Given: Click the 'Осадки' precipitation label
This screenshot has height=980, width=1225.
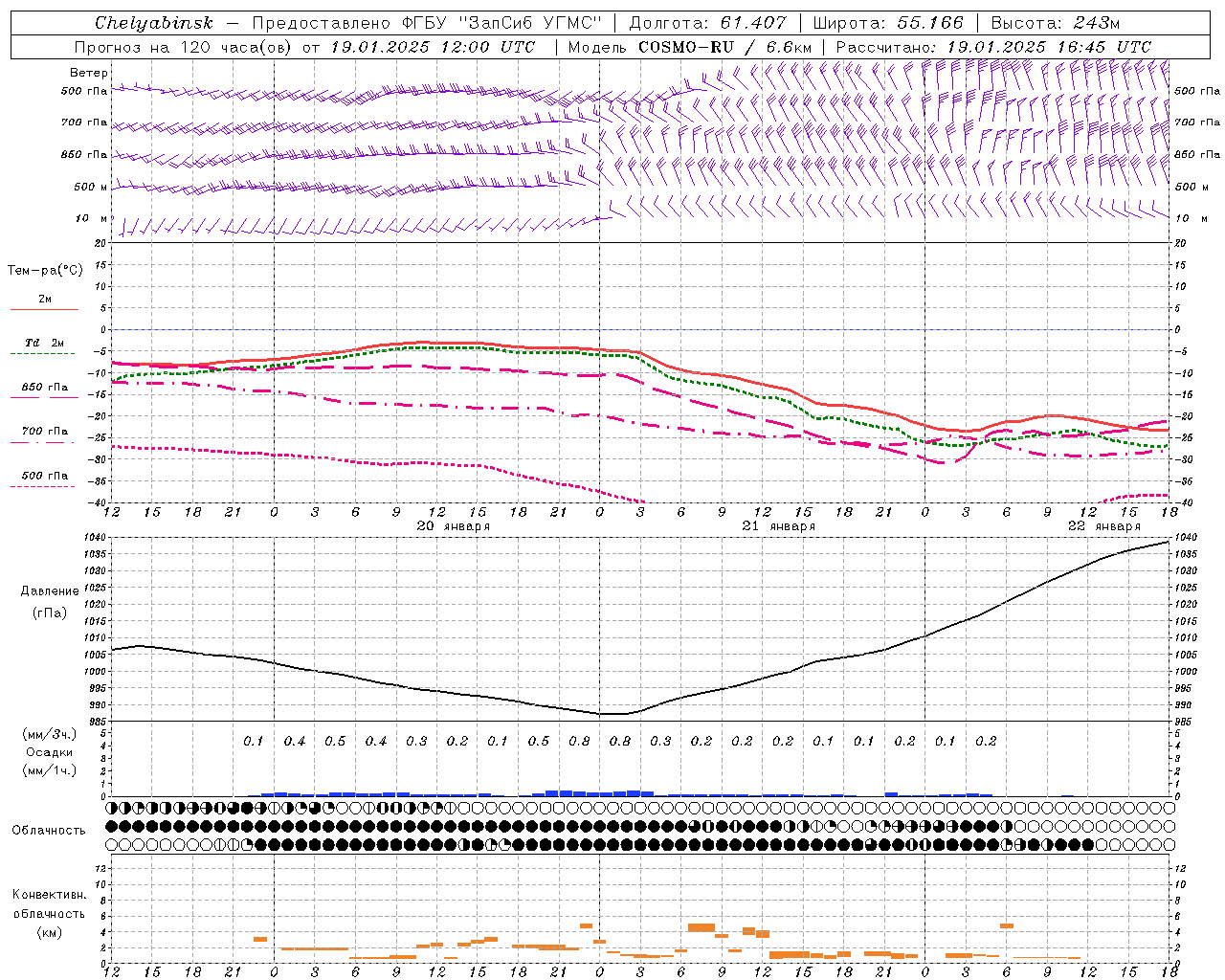Looking at the screenshot, I should [x=50, y=752].
